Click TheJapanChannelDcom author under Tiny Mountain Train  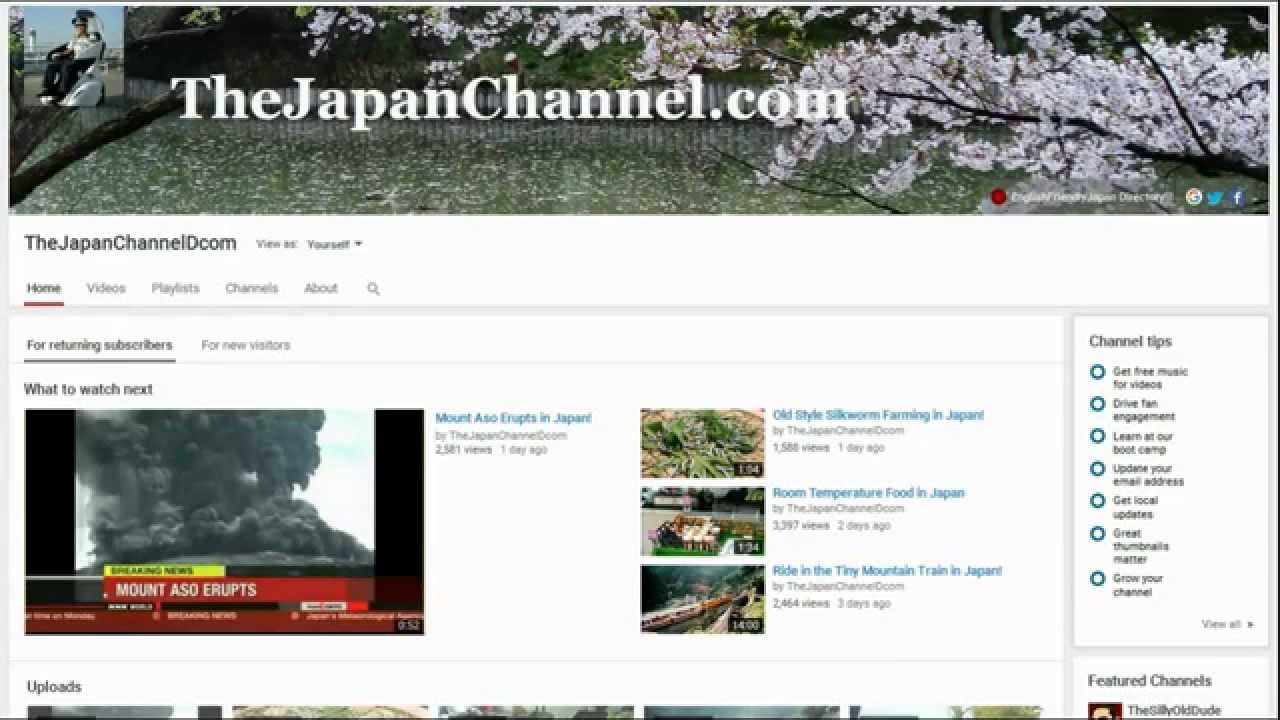[x=845, y=586]
